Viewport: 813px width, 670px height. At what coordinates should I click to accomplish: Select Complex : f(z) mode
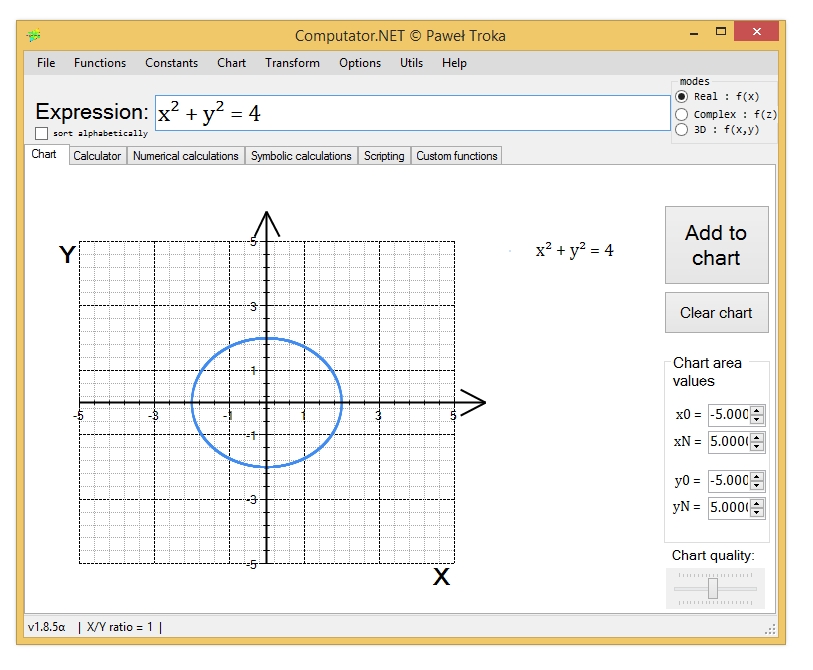point(682,114)
